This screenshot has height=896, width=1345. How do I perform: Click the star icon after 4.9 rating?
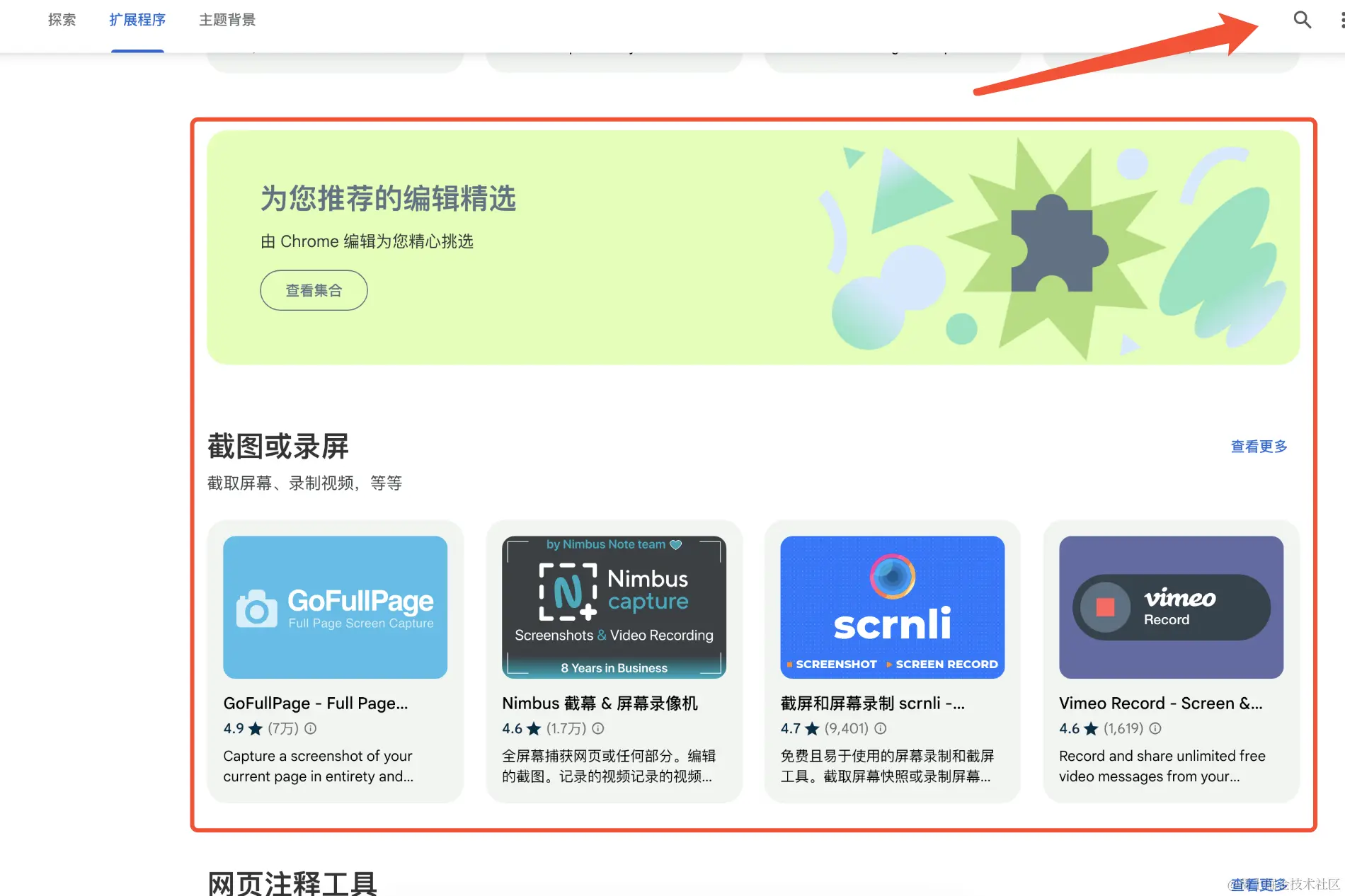(256, 728)
